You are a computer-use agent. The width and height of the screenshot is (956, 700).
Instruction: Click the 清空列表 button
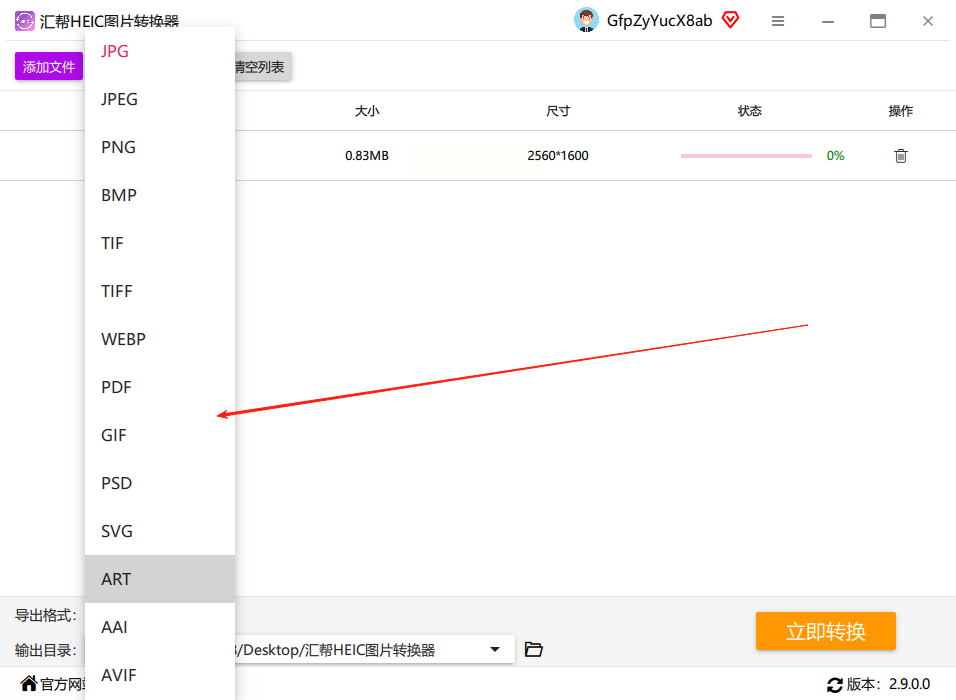(x=263, y=66)
